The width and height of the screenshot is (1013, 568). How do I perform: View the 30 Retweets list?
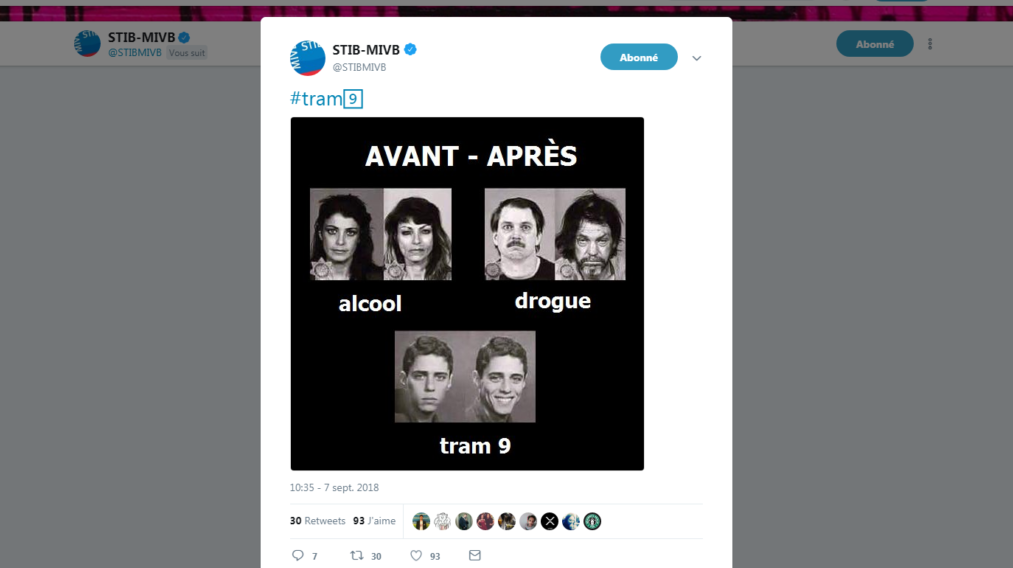point(317,521)
